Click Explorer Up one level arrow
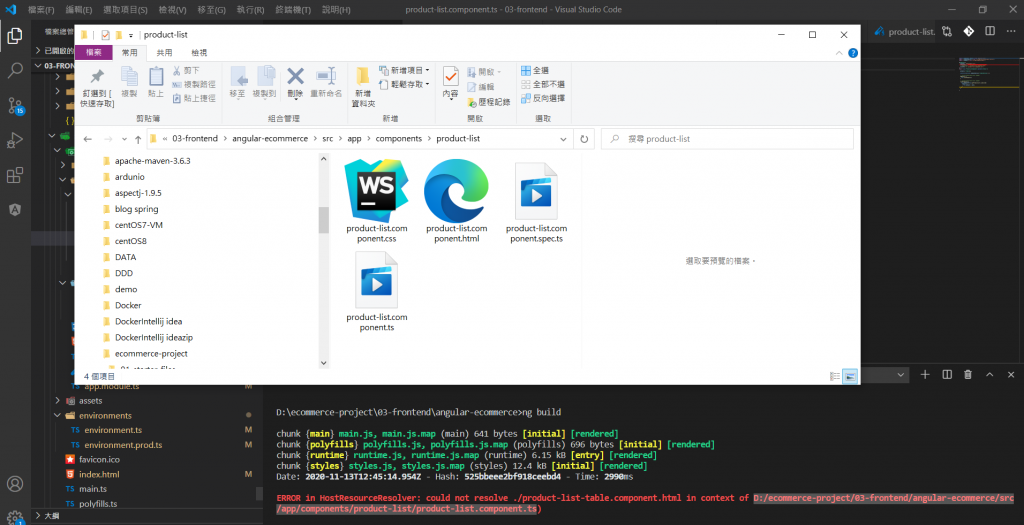Image resolution: width=1024 pixels, height=525 pixels. (x=138, y=139)
